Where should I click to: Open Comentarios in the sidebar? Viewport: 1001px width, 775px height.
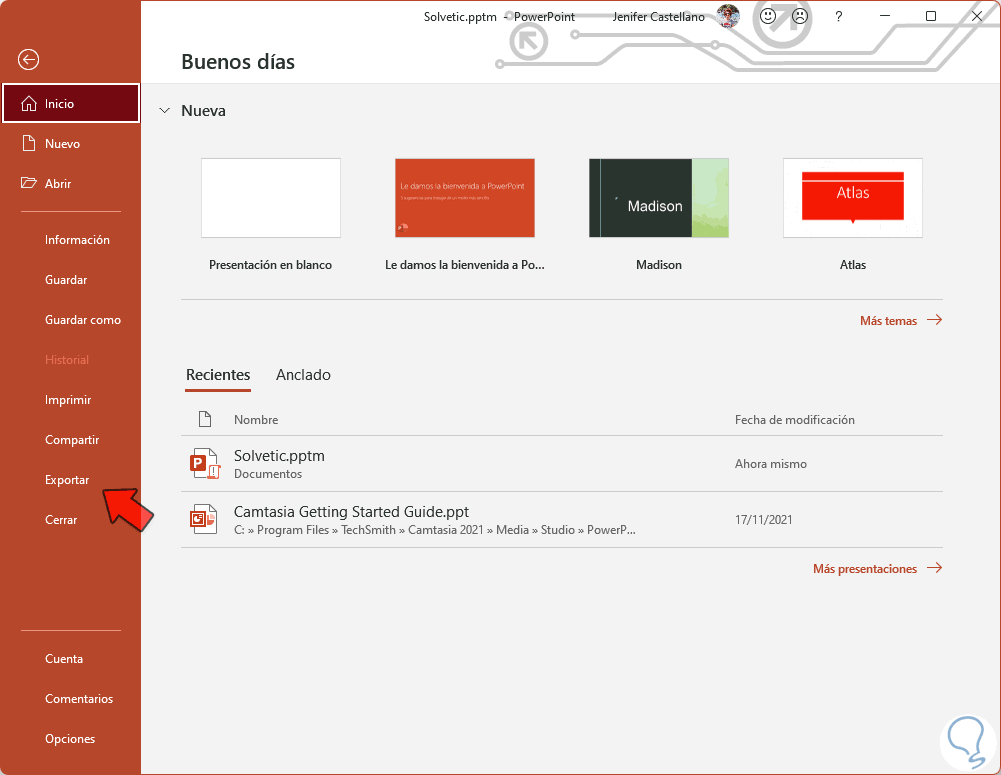click(79, 699)
